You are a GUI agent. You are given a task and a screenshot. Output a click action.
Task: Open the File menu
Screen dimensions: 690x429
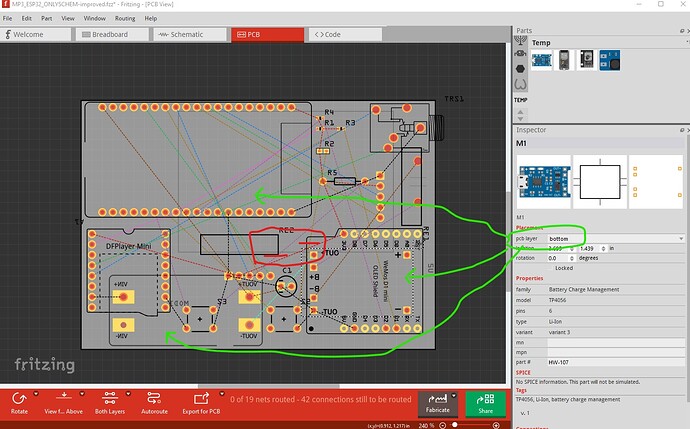pyautogui.click(x=7, y=18)
